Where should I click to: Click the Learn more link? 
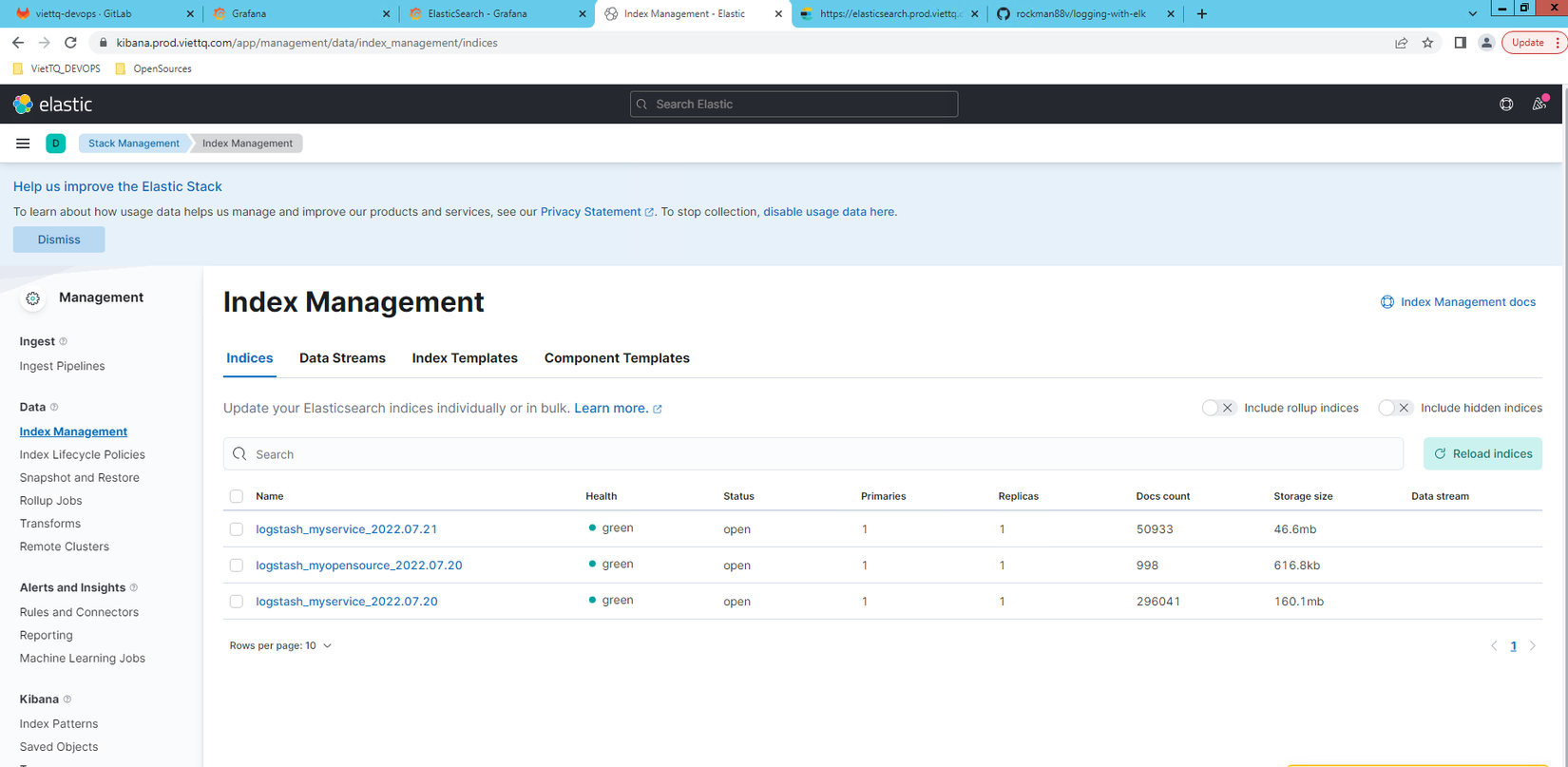618,409
